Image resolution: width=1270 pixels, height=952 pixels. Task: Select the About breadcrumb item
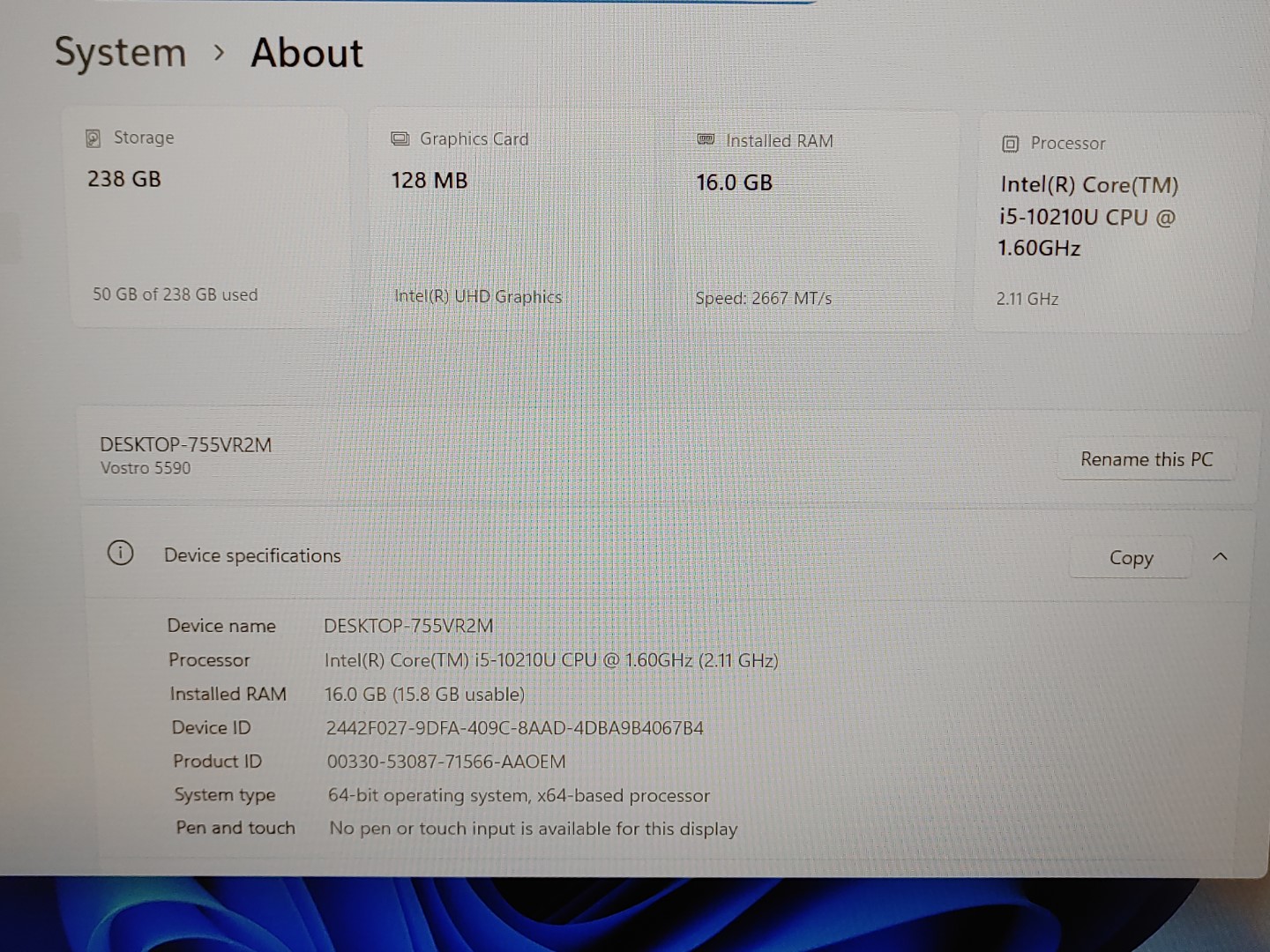[306, 53]
